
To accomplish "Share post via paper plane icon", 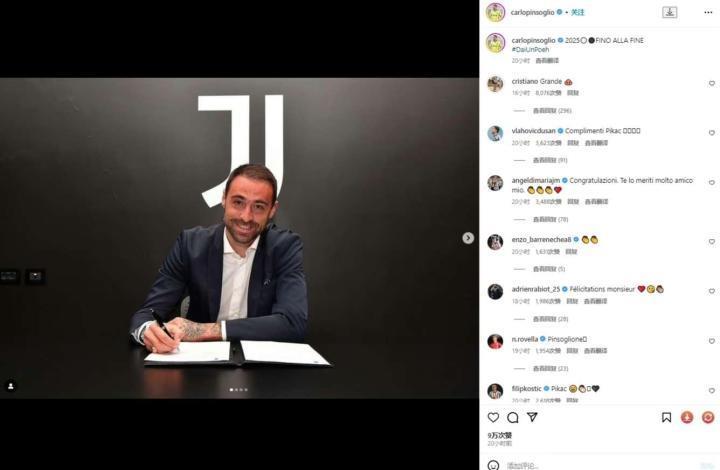I will coord(532,417).
